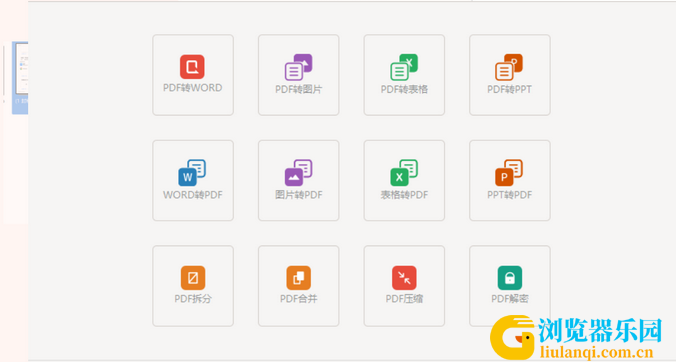This screenshot has width=676, height=362.
Task: Open the WORD转PDF blue W icon
Action: point(192,173)
